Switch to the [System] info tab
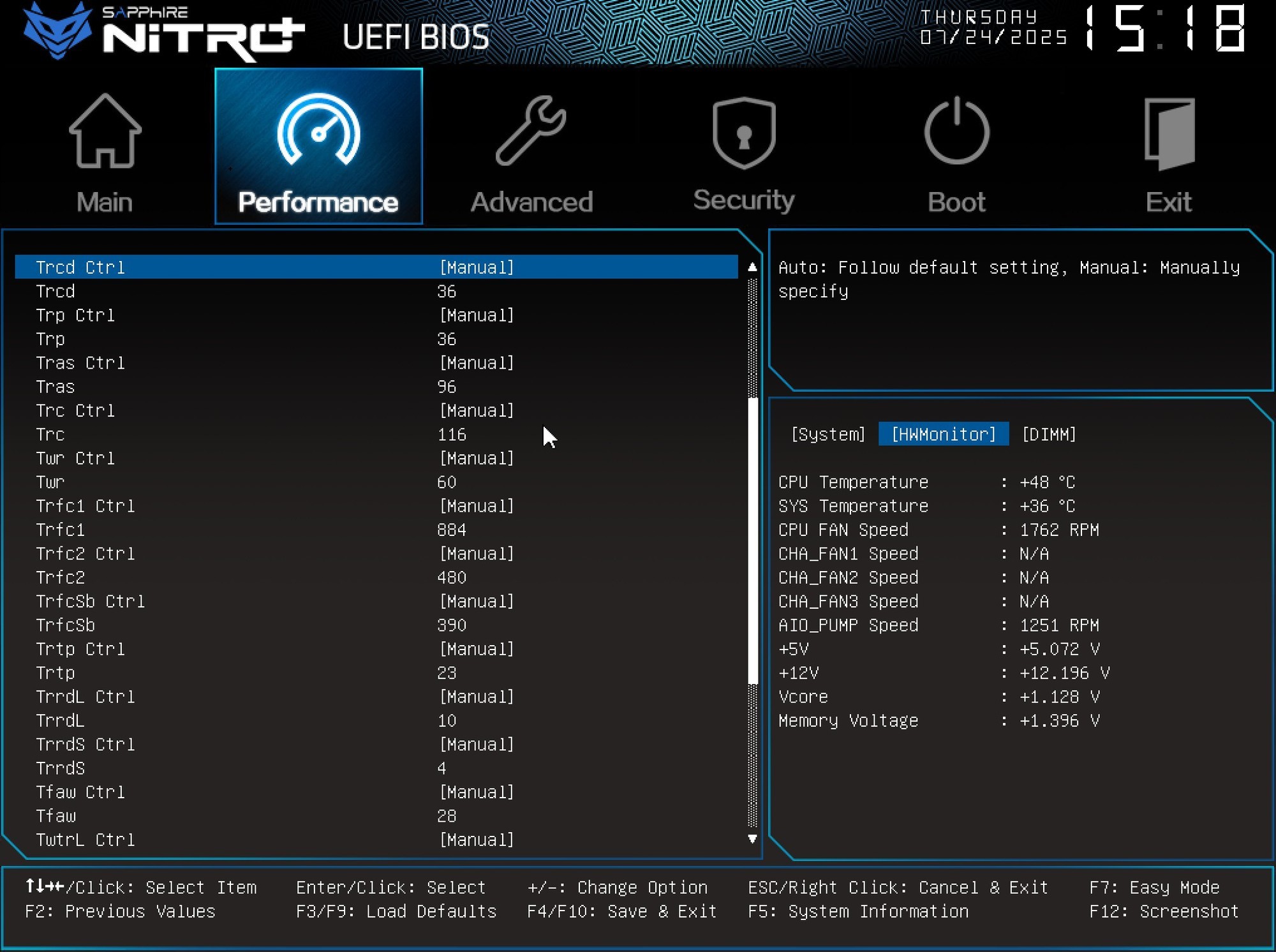Viewport: 1276px width, 952px height. [x=827, y=435]
